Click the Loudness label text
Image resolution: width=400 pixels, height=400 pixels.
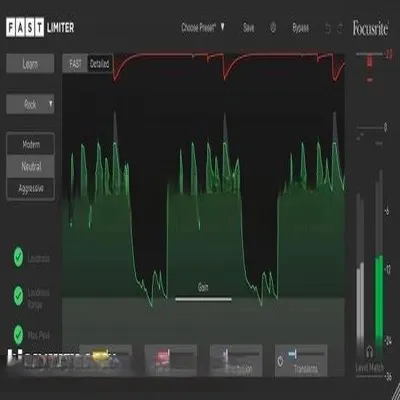point(39,258)
